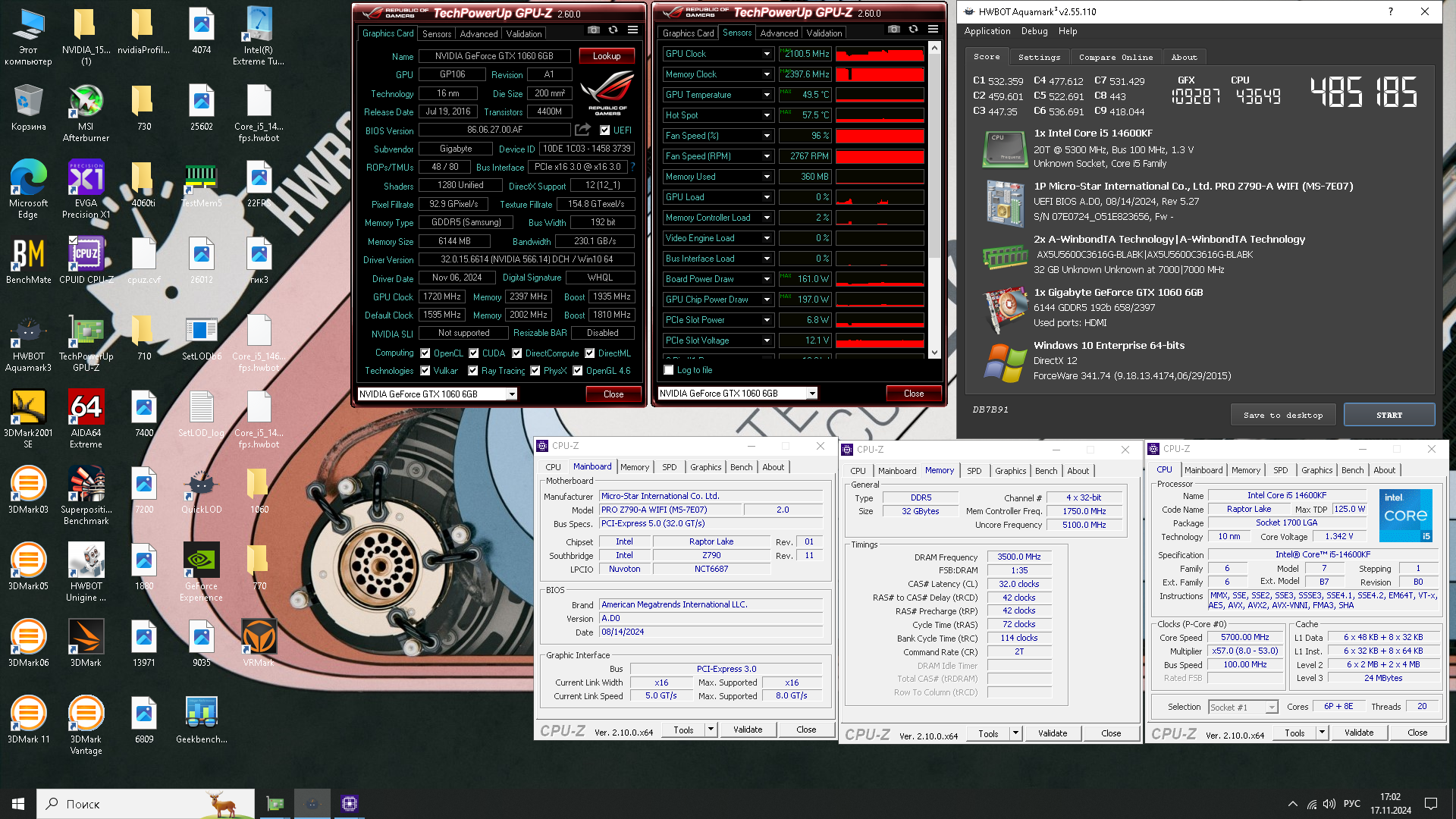The height and width of the screenshot is (819, 1456).
Task: Click Close button in GPU-Z Sensors window
Action: 914,394
